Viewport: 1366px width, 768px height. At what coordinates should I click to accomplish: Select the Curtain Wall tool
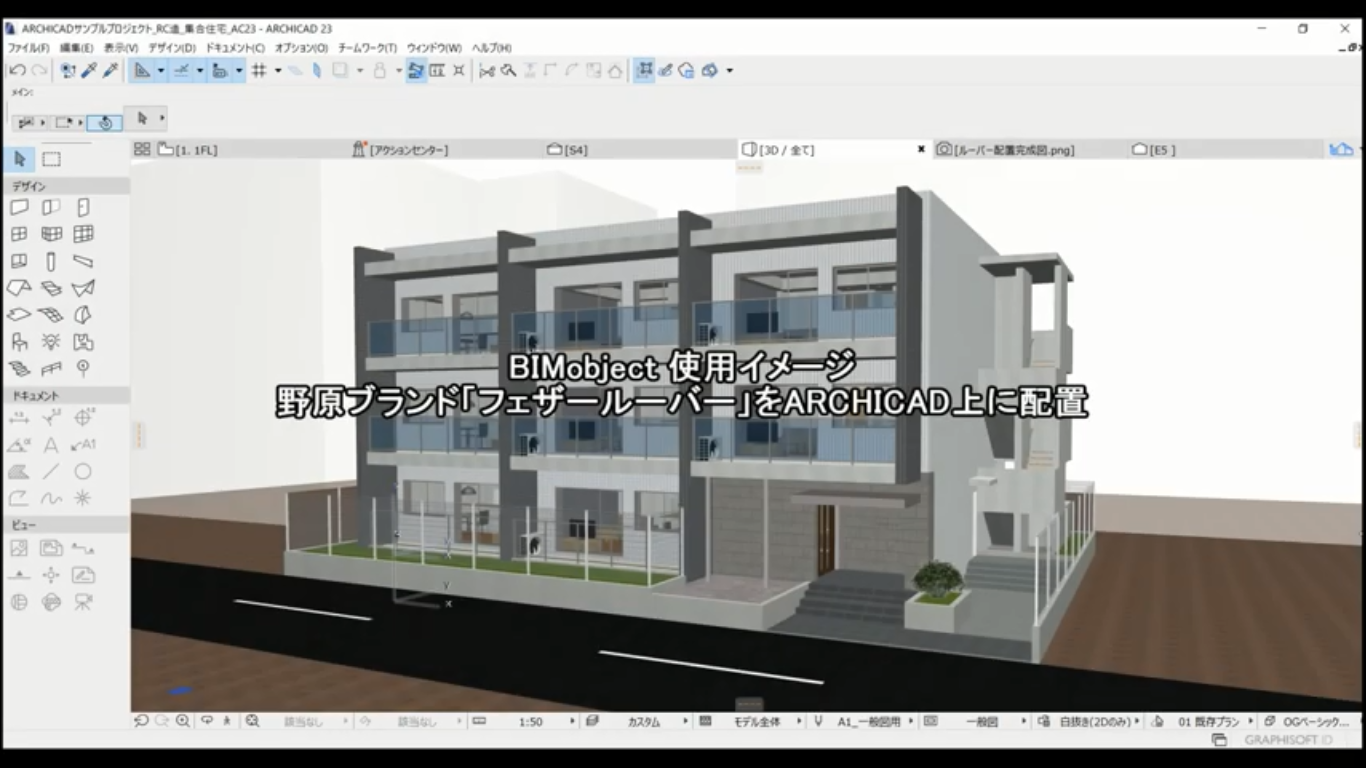[x=83, y=234]
